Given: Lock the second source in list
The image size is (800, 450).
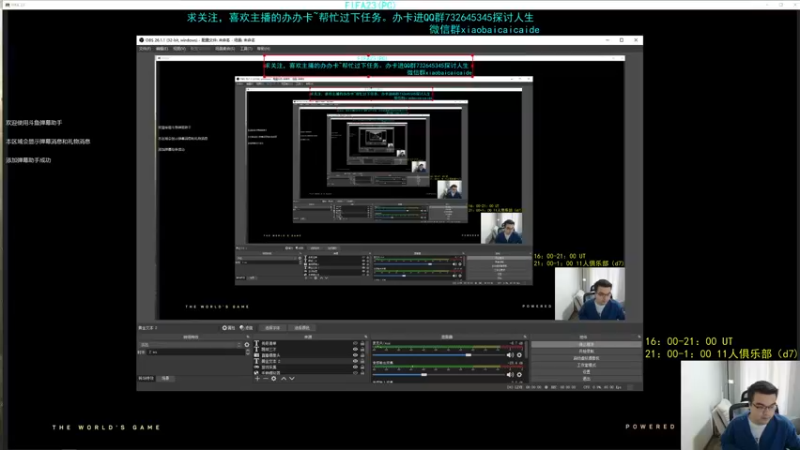Looking at the screenshot, I should coord(362,349).
